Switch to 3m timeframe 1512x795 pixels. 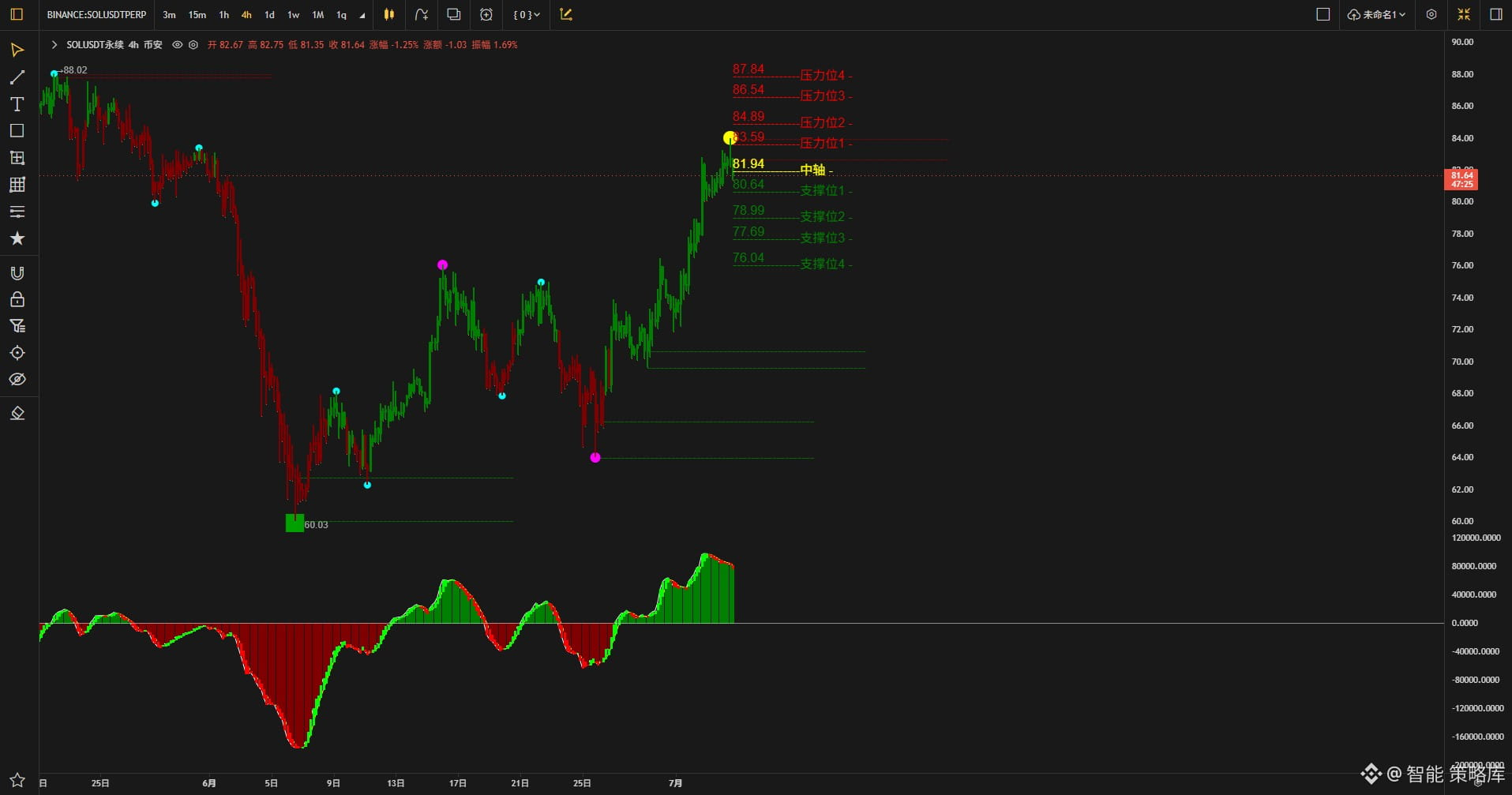(x=169, y=15)
